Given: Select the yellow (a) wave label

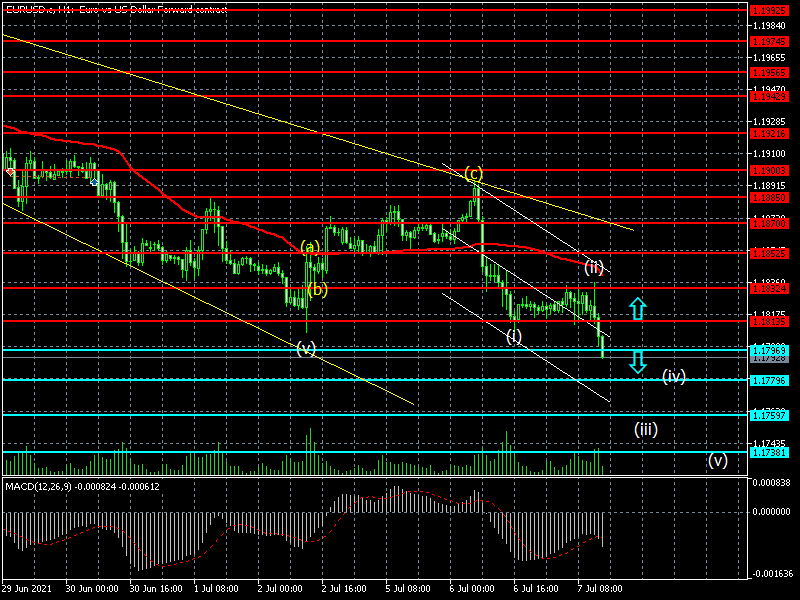Looking at the screenshot, I should (310, 247).
